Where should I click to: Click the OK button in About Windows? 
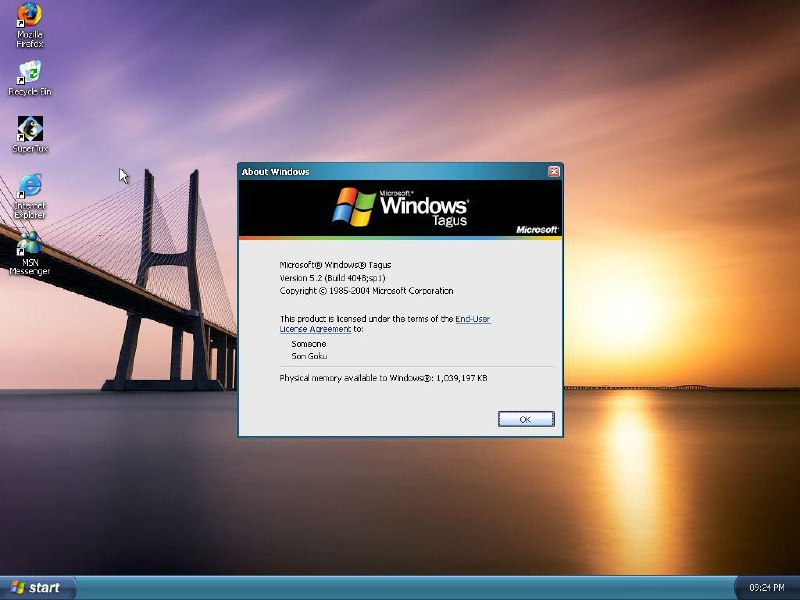[x=526, y=419]
